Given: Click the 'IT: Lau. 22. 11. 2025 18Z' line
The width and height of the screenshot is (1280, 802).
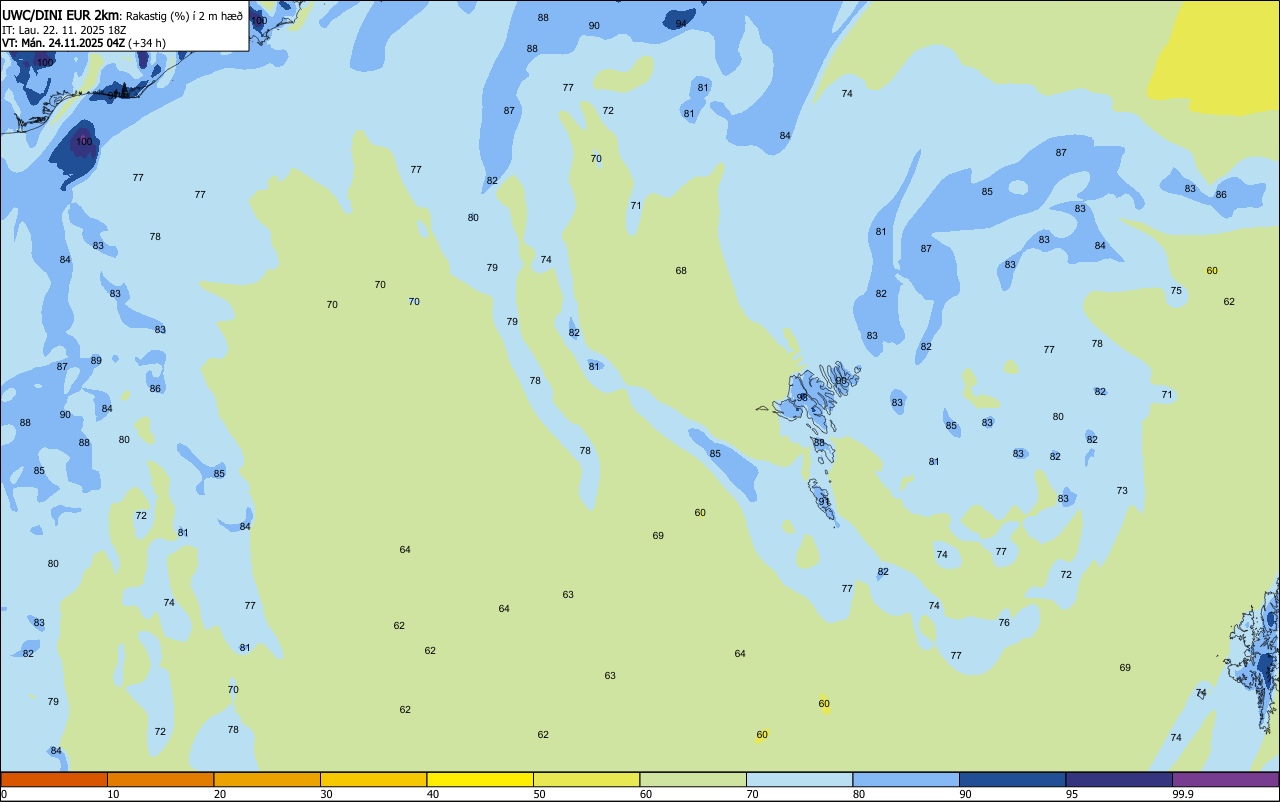Looking at the screenshot, I should 64,30.
